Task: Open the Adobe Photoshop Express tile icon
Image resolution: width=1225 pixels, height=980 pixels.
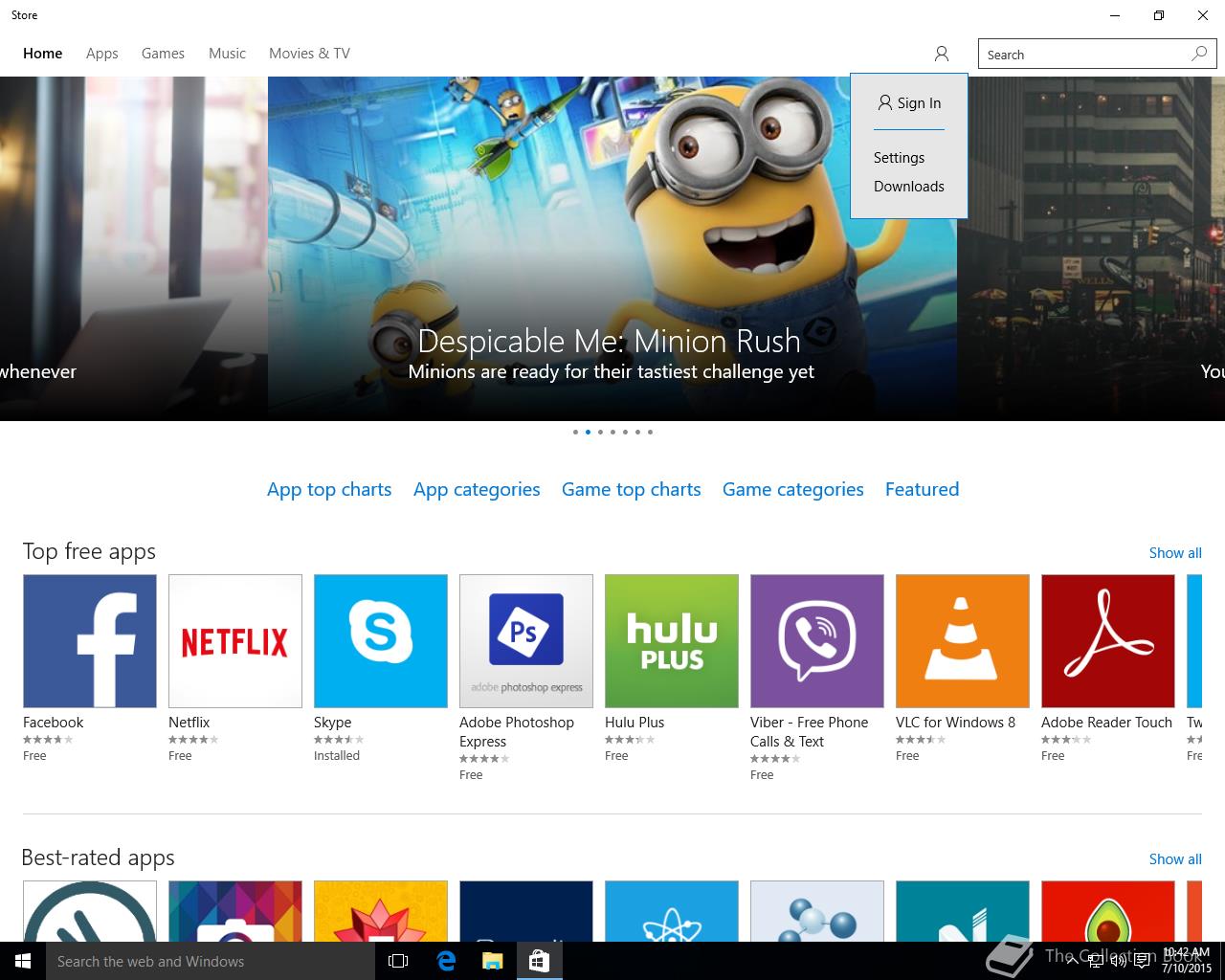Action: 526,641
